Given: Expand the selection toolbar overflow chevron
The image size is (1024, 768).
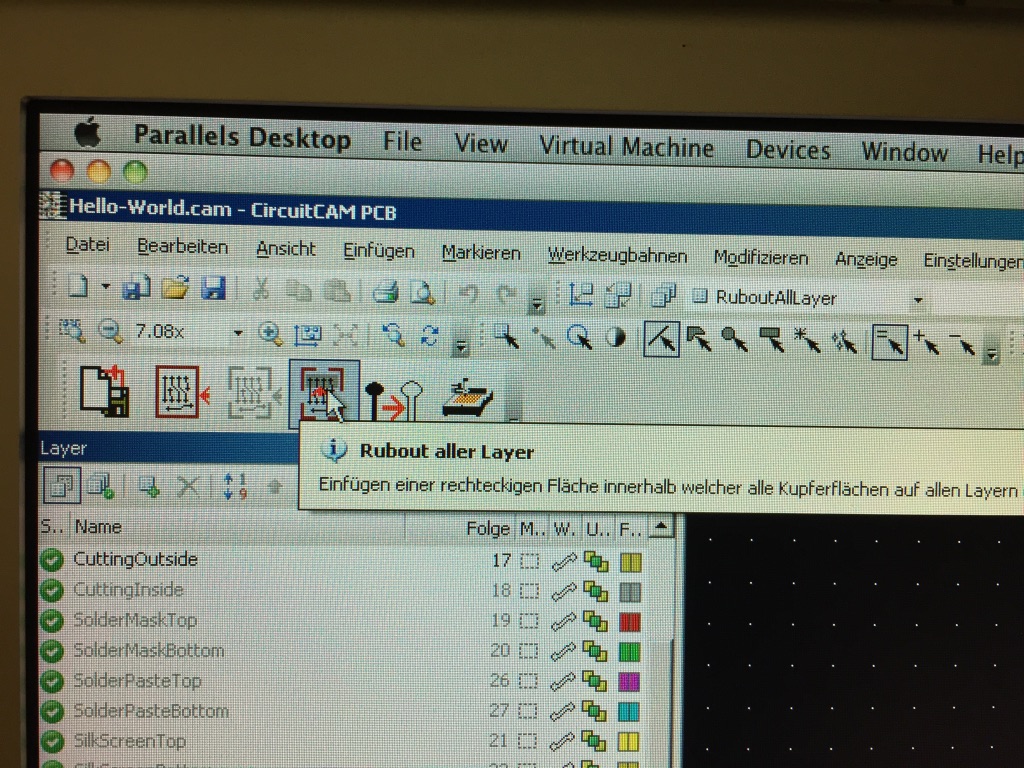Looking at the screenshot, I should tap(992, 355).
